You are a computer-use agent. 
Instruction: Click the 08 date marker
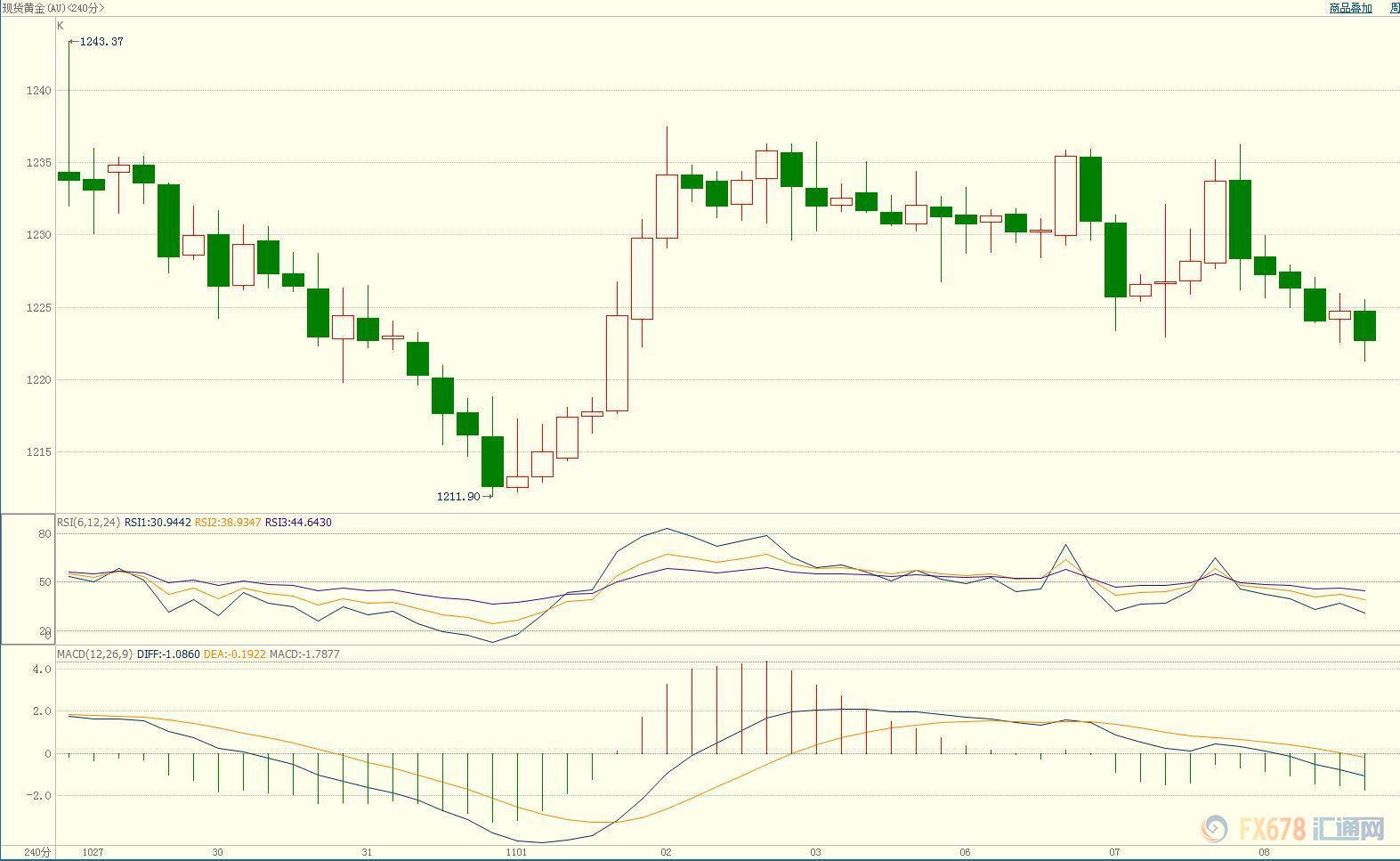point(1264,852)
